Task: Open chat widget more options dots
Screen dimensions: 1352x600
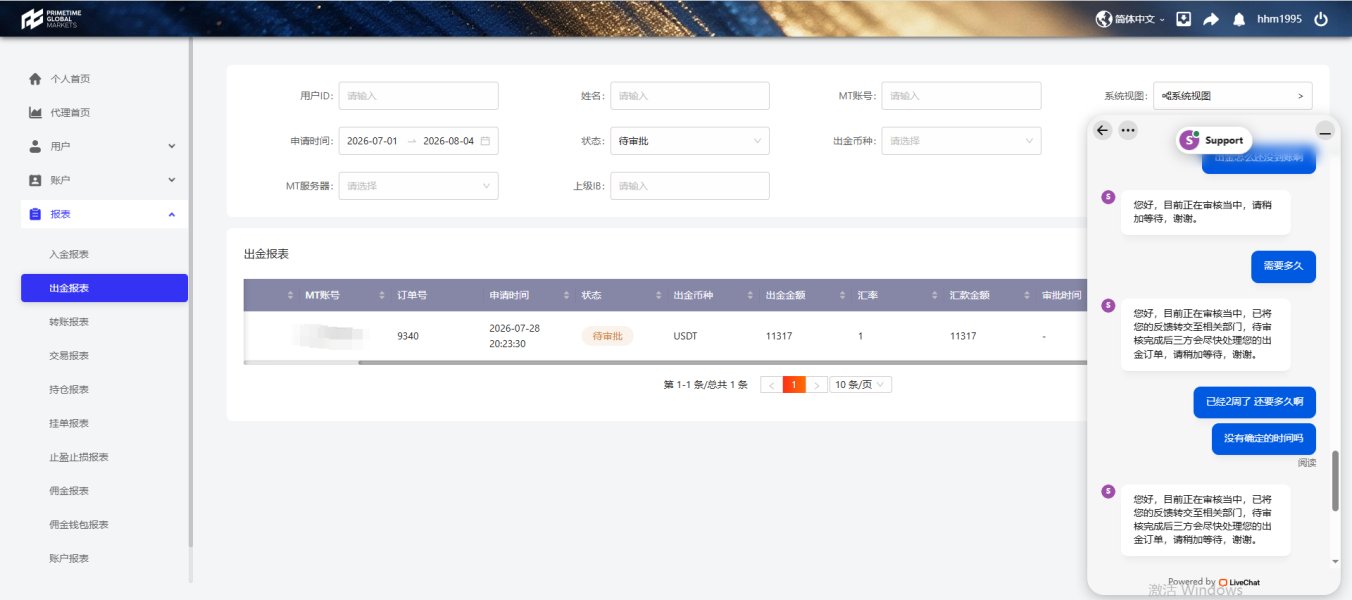Action: [1128, 130]
